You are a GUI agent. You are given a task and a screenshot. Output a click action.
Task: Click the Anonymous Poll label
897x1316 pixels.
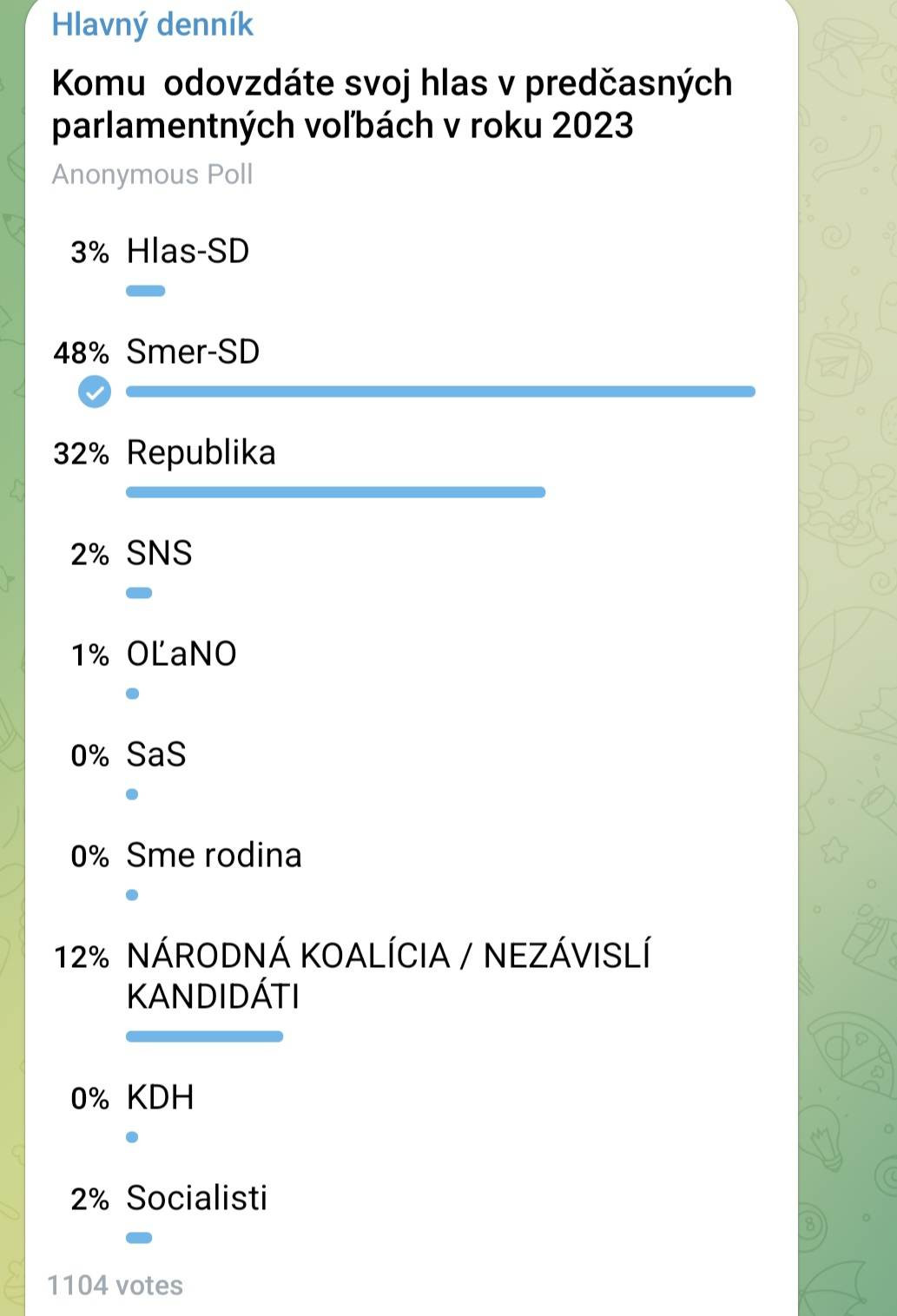coord(152,174)
